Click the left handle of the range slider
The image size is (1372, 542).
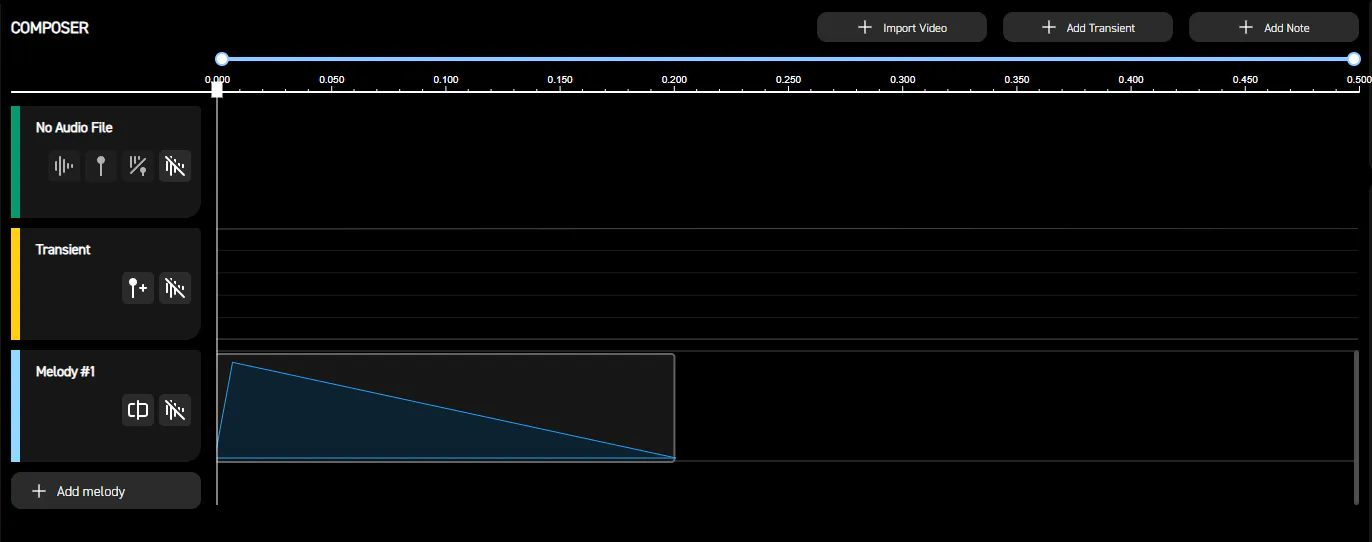coord(222,59)
